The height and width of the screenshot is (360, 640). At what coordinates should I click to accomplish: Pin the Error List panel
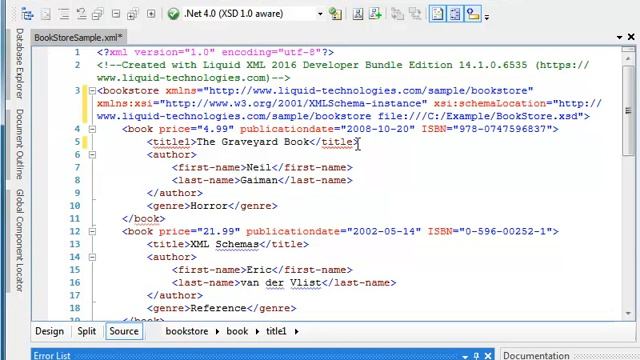pyautogui.click(x=476, y=356)
